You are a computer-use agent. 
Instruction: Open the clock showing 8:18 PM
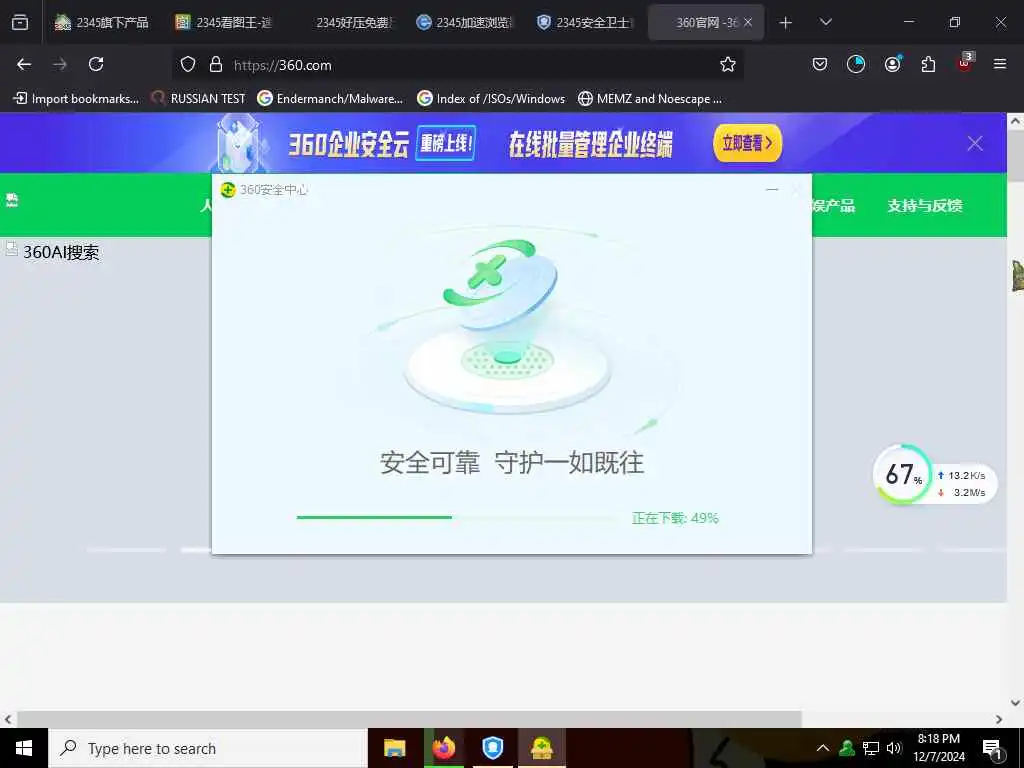939,748
